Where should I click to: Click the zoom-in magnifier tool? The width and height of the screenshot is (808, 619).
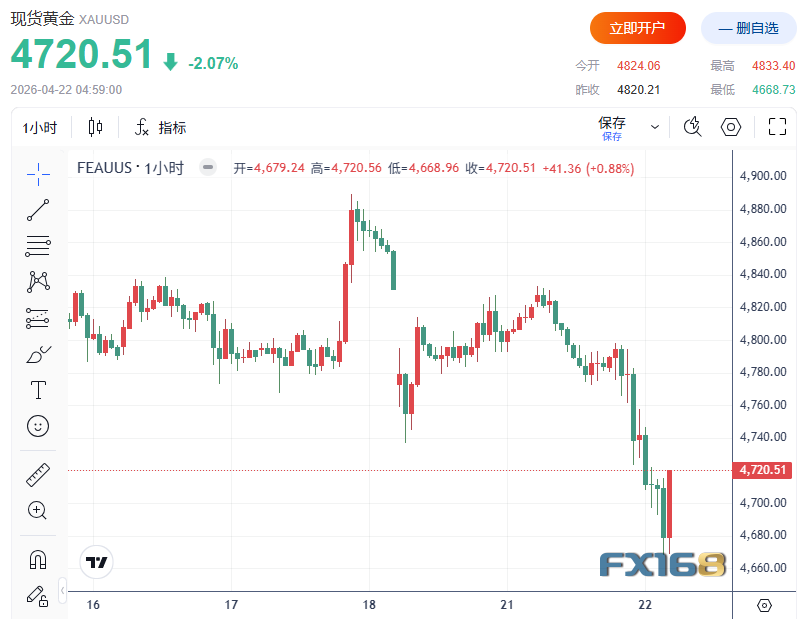coord(38,511)
